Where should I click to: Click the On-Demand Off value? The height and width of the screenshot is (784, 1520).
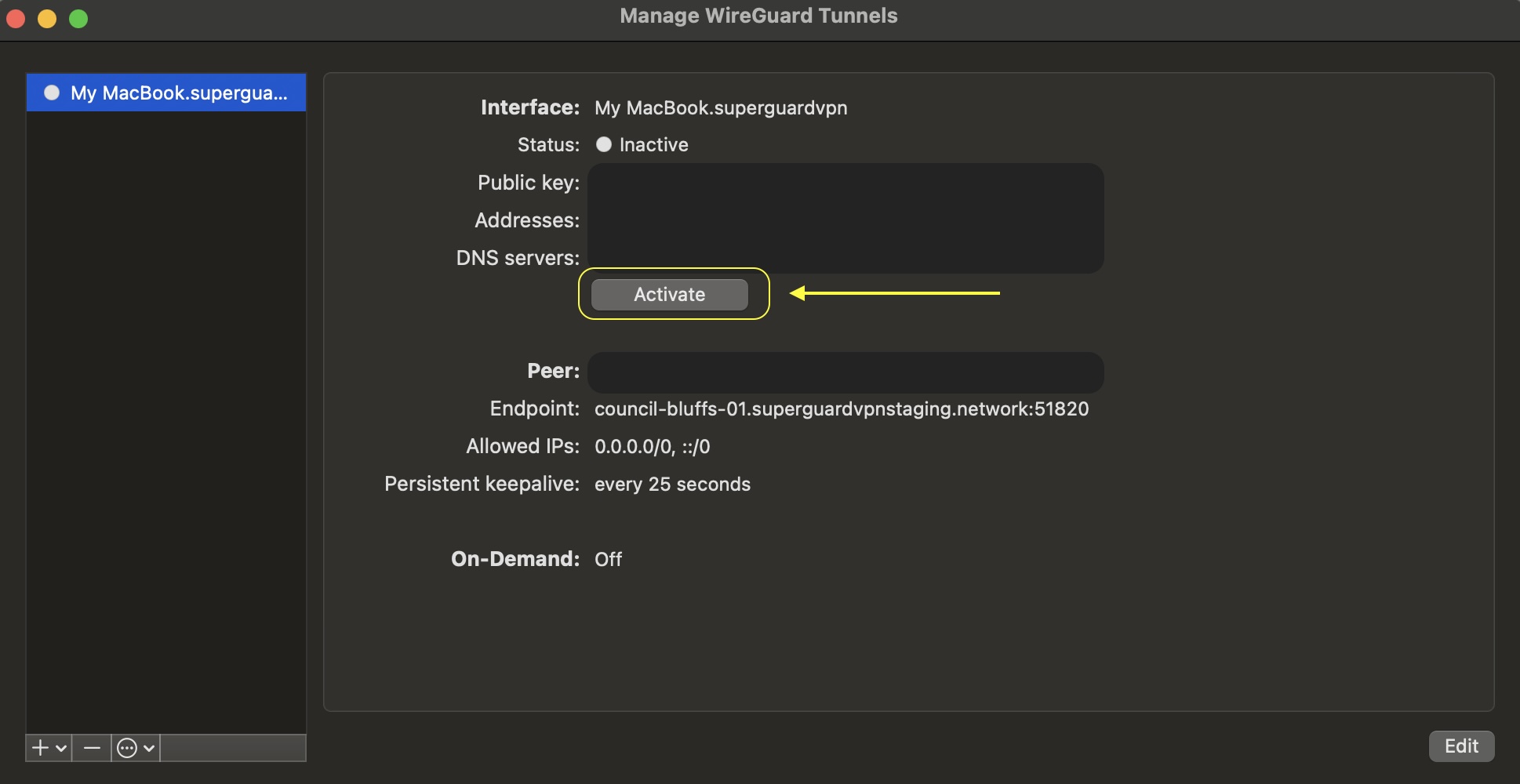pyautogui.click(x=608, y=559)
